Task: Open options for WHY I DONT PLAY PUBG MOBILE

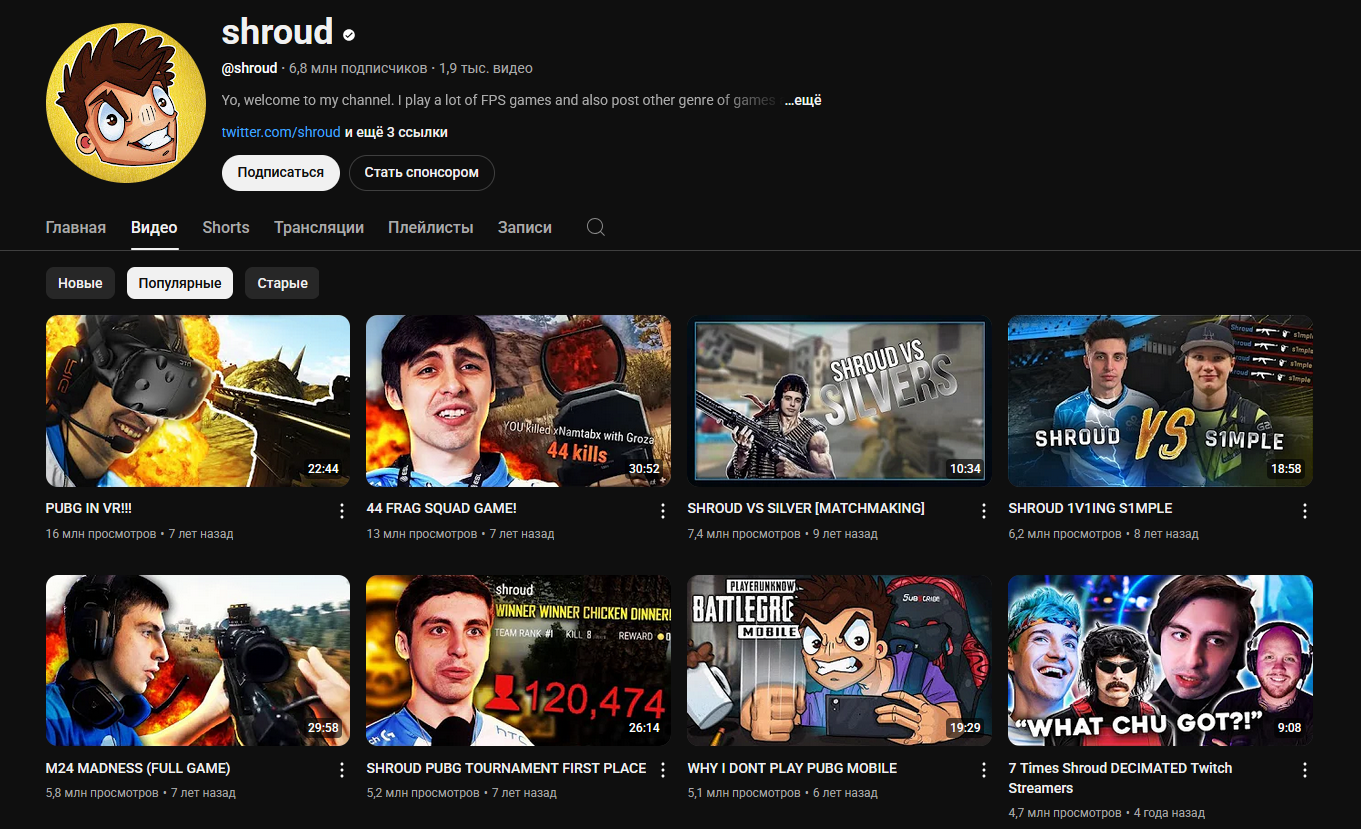Action: 984,770
